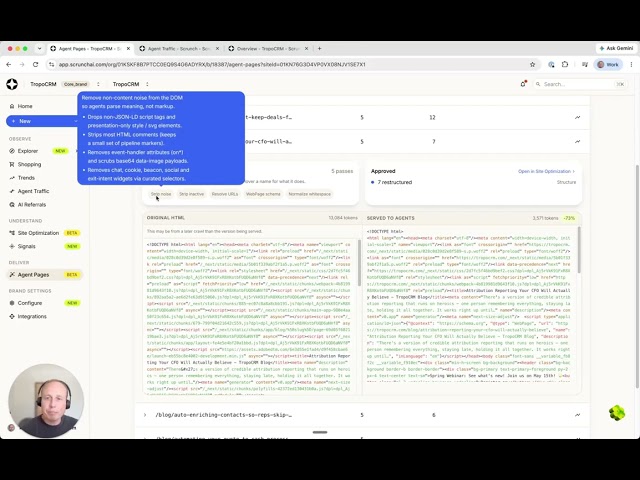
Task: Select the Agent Pages - TropoCRM browser tab
Action: 90,49
